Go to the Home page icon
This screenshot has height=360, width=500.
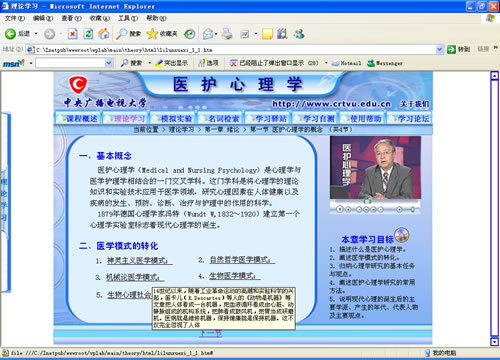(x=104, y=33)
